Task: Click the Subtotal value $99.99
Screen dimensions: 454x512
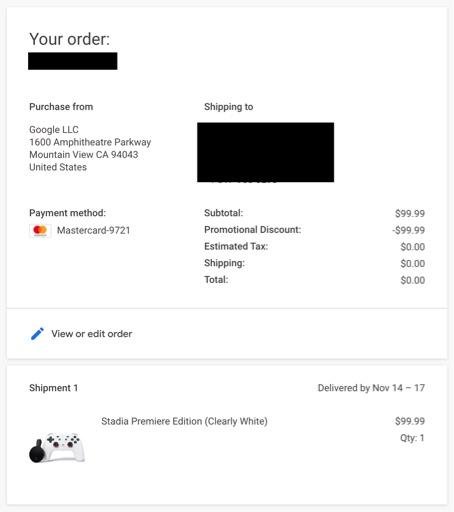Action: tap(410, 214)
